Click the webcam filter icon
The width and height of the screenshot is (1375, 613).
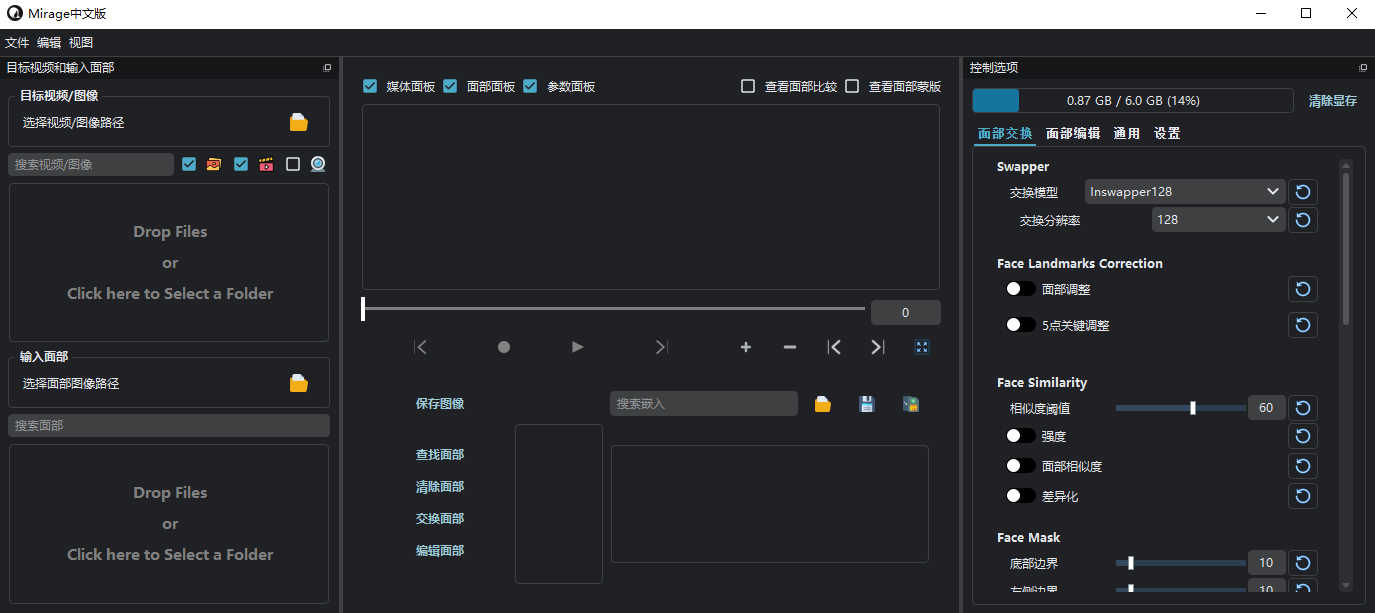tap(318, 164)
